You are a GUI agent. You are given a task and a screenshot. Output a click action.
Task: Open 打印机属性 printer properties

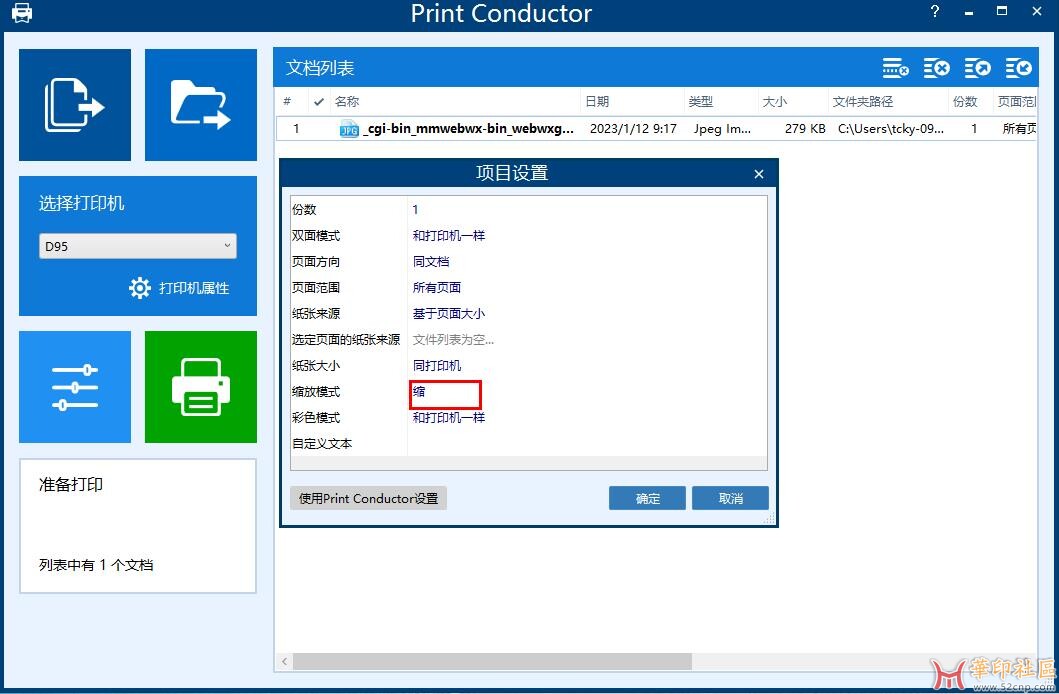pyautogui.click(x=179, y=288)
